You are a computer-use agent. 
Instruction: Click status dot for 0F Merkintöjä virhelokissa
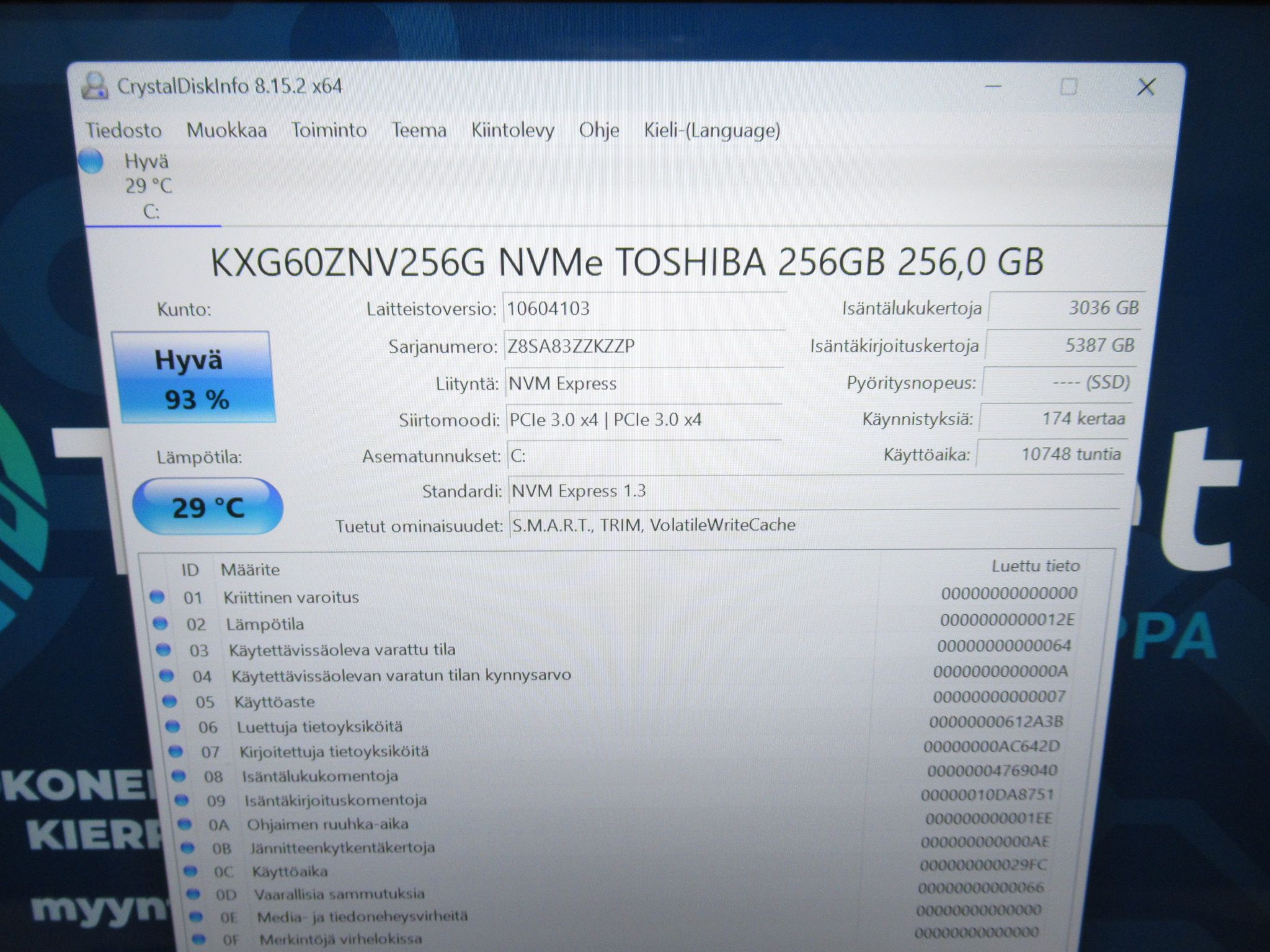[199, 939]
